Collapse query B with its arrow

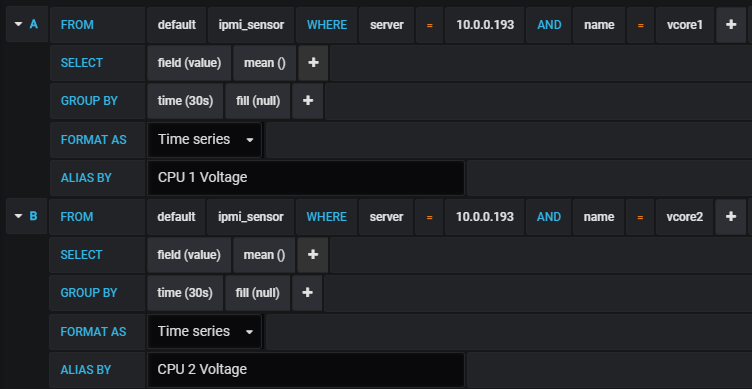tap(19, 216)
